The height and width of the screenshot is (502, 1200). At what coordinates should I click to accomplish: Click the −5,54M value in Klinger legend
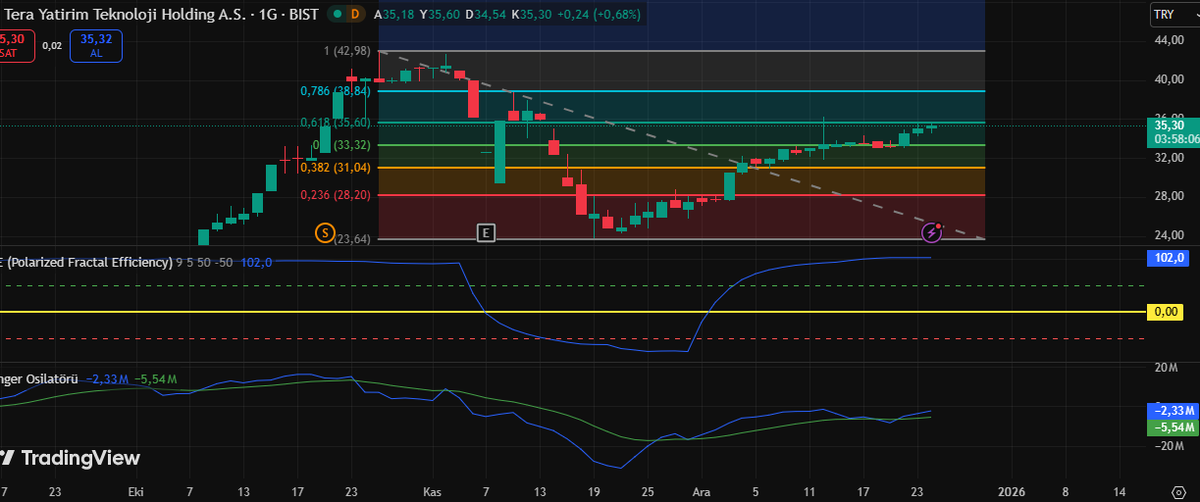coord(156,379)
